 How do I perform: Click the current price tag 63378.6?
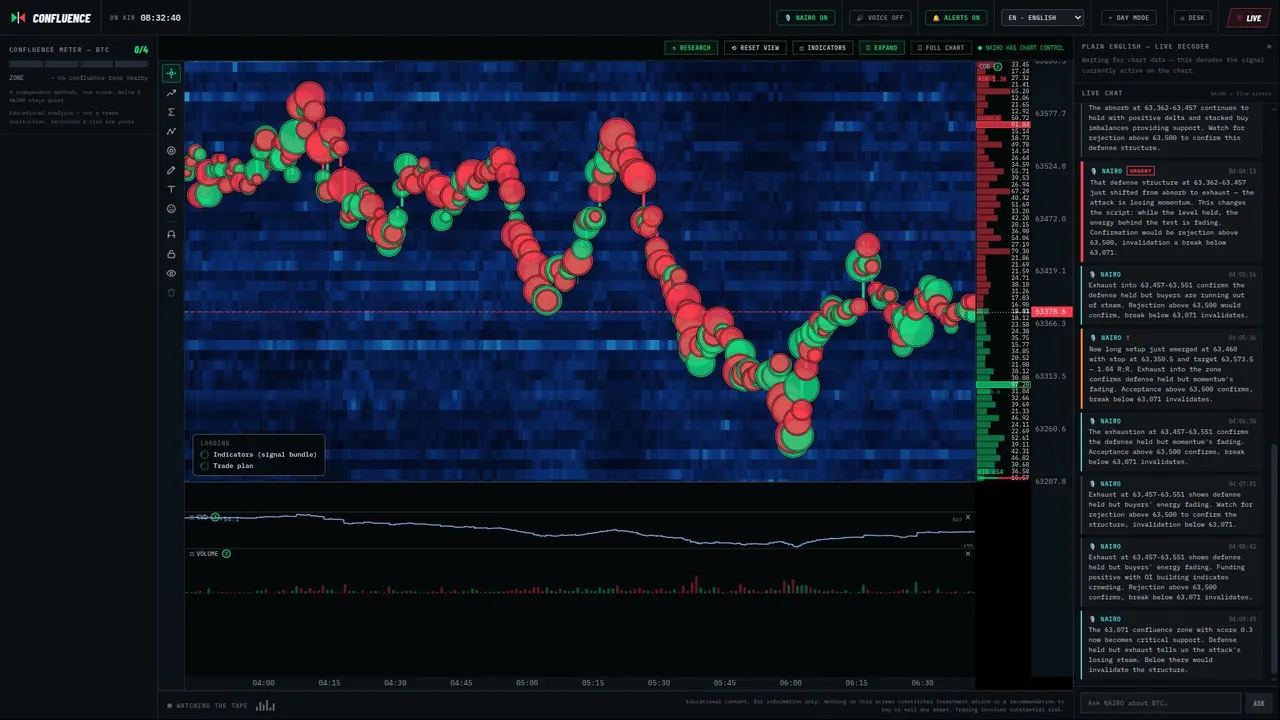1051,312
